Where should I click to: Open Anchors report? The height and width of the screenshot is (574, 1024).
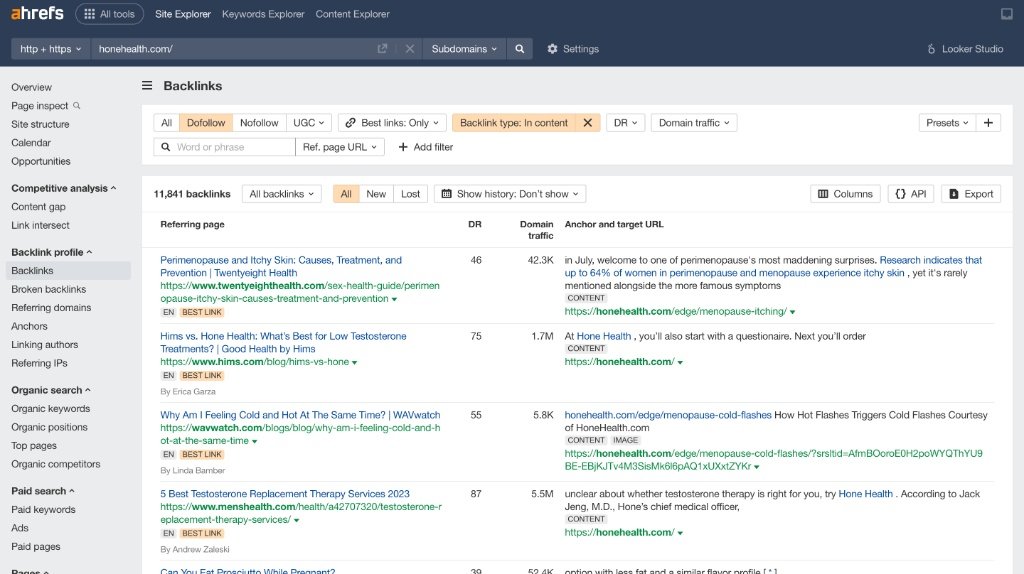click(29, 326)
